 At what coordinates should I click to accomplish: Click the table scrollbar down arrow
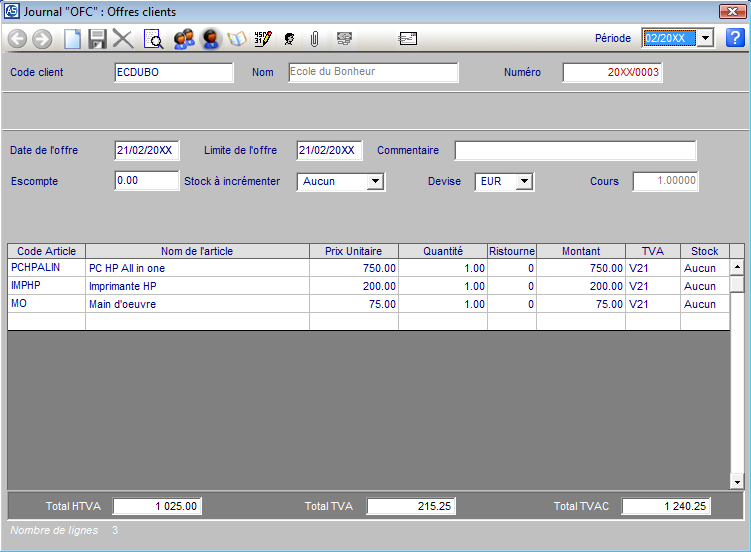[x=737, y=482]
